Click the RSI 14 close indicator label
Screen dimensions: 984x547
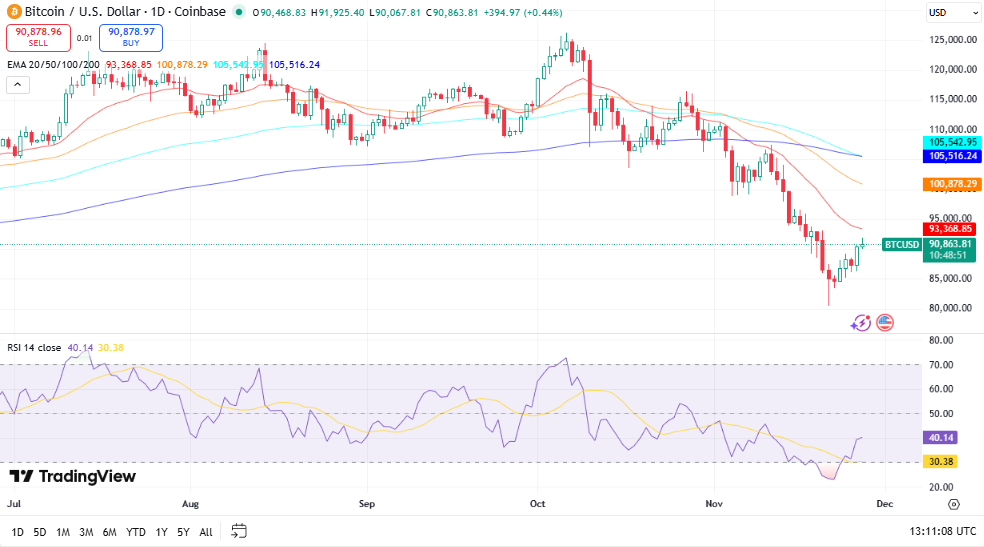coord(34,348)
